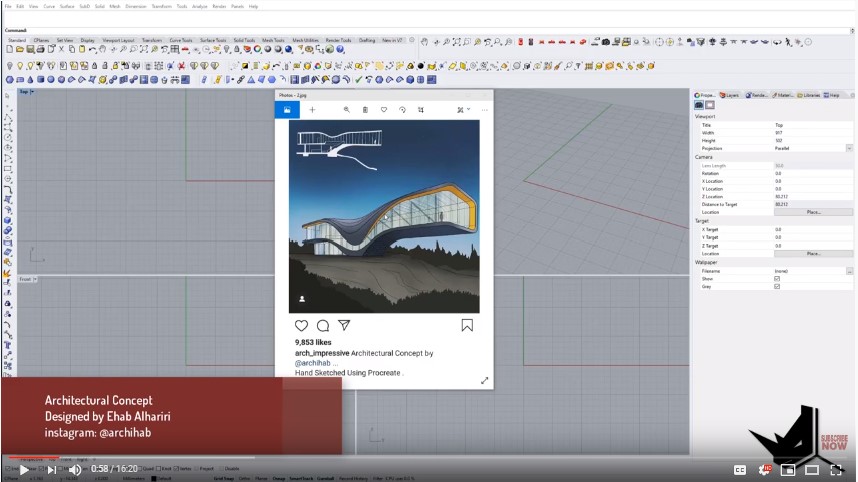
Task: Four viewports grid icon
Action: click(174, 49)
